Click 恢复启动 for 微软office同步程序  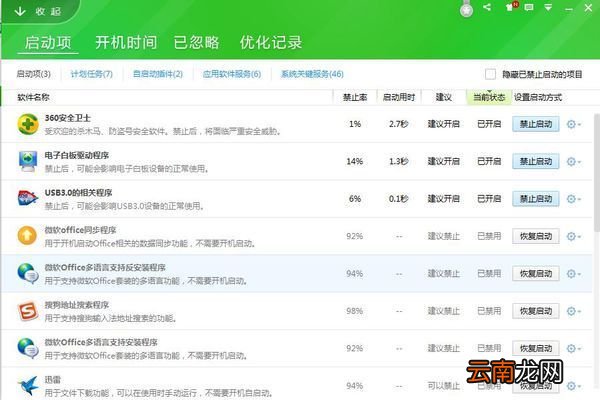tap(536, 236)
